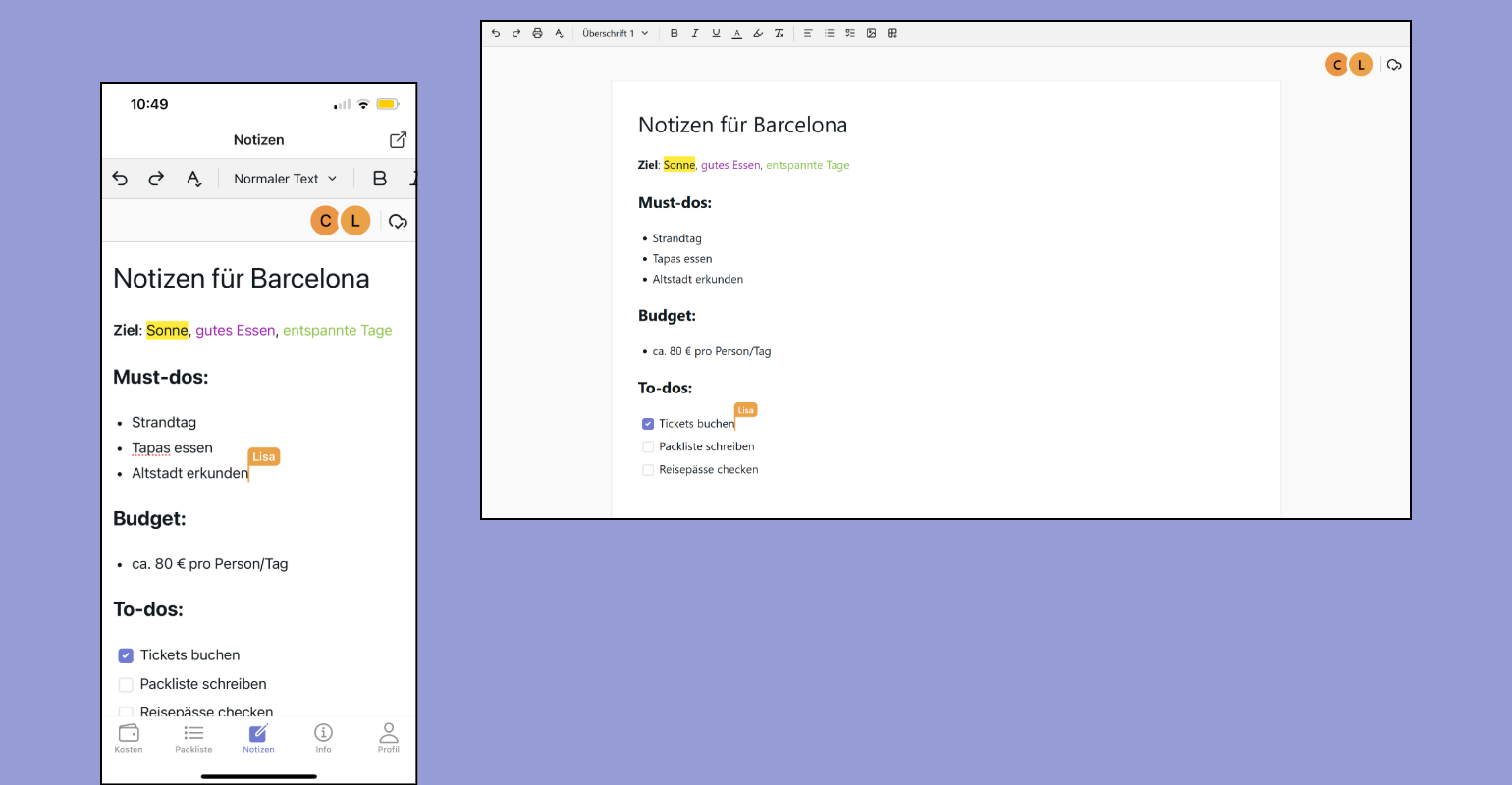This screenshot has width=1512, height=785.
Task: Click the cloud sync status button on desktop
Action: (1394, 65)
